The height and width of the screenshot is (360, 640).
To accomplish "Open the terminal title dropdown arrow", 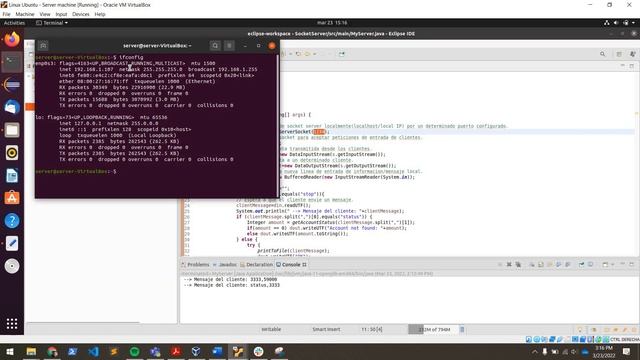I will (190, 46).
